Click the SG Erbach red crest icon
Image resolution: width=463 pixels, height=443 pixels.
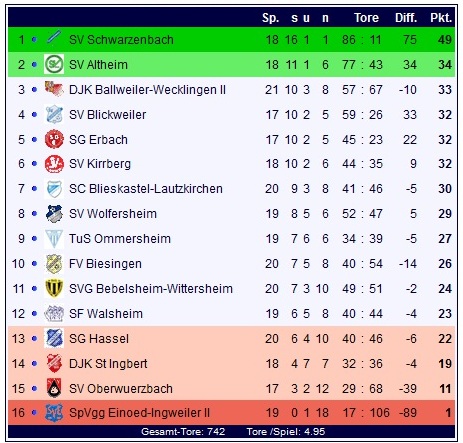pyautogui.click(x=54, y=139)
